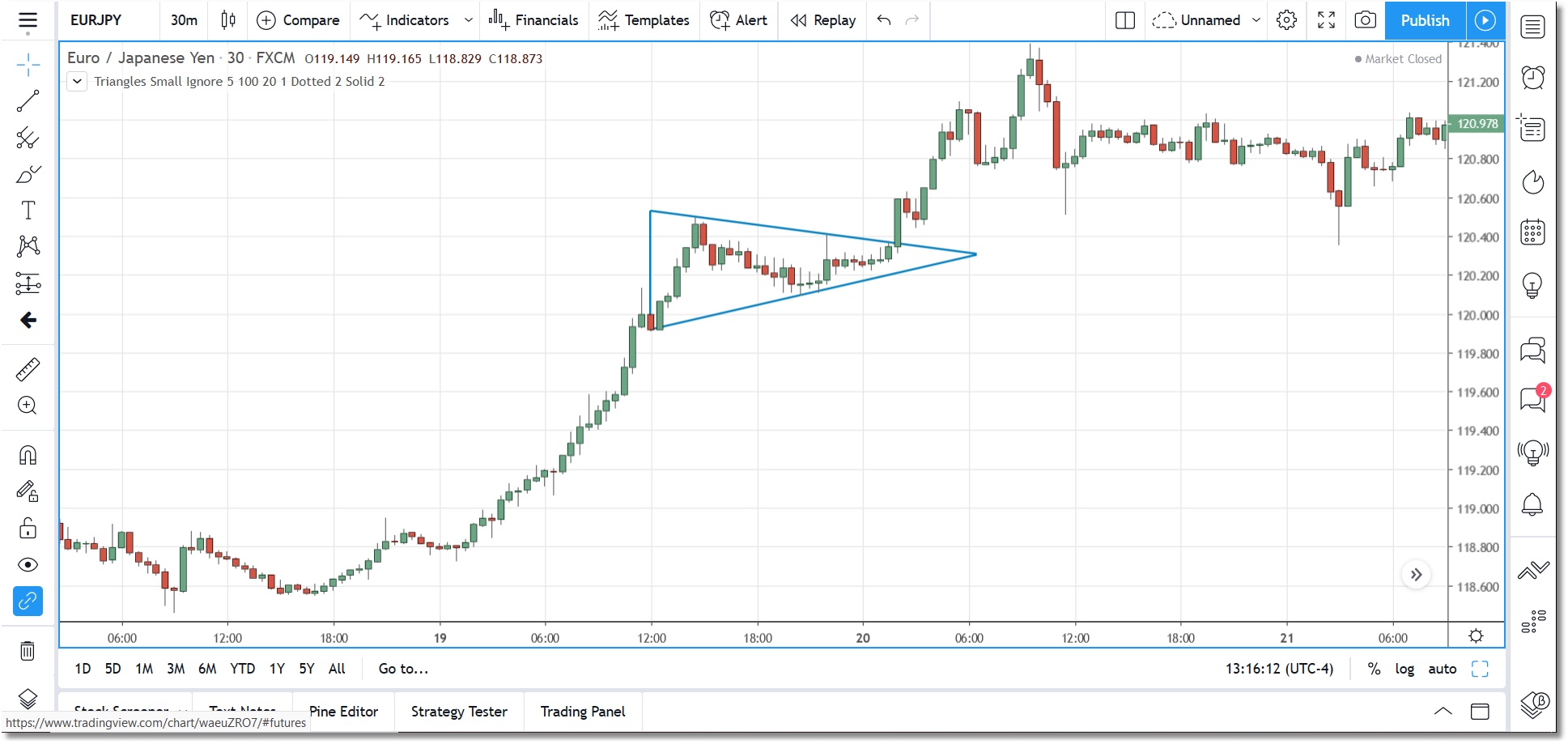Click scroll to most recent bar arrows
1568x744 pixels.
tap(1416, 575)
